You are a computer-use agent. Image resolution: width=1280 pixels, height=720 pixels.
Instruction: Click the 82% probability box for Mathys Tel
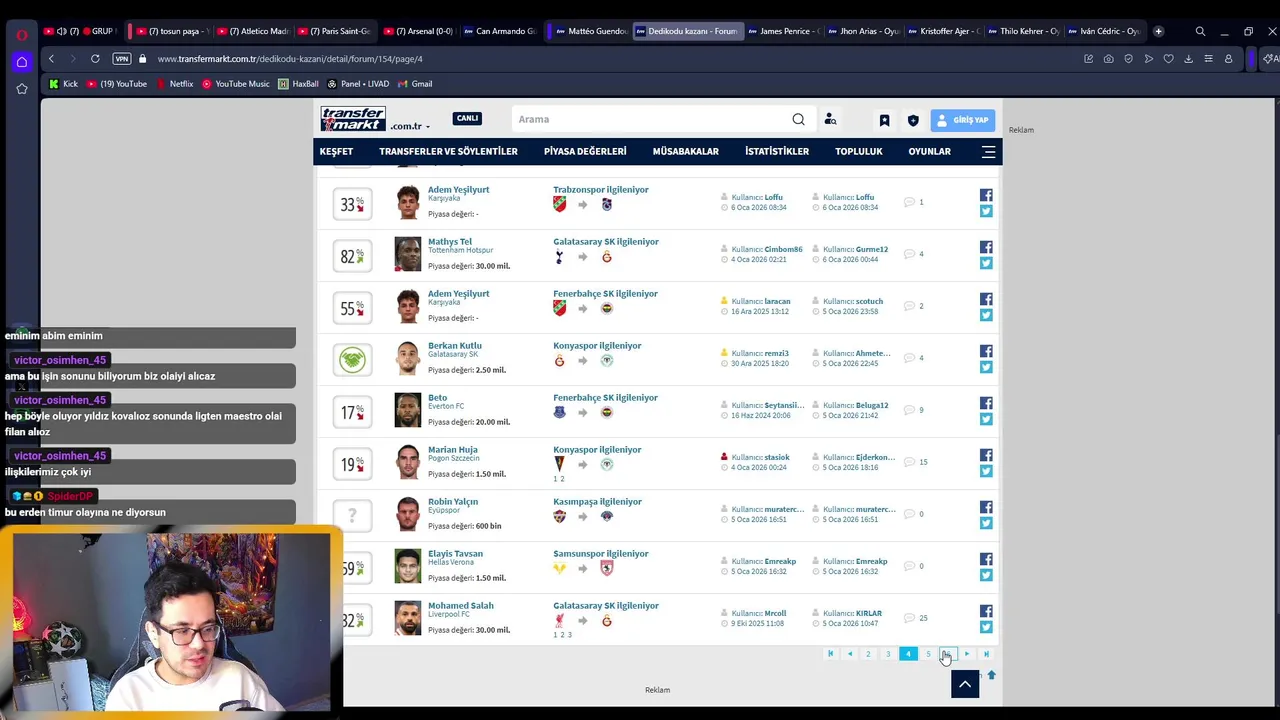pyautogui.click(x=352, y=256)
